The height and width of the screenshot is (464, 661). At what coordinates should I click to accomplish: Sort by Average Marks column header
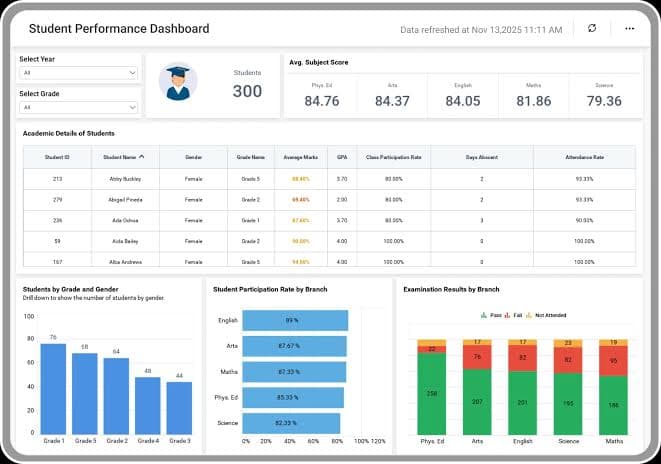(301, 157)
